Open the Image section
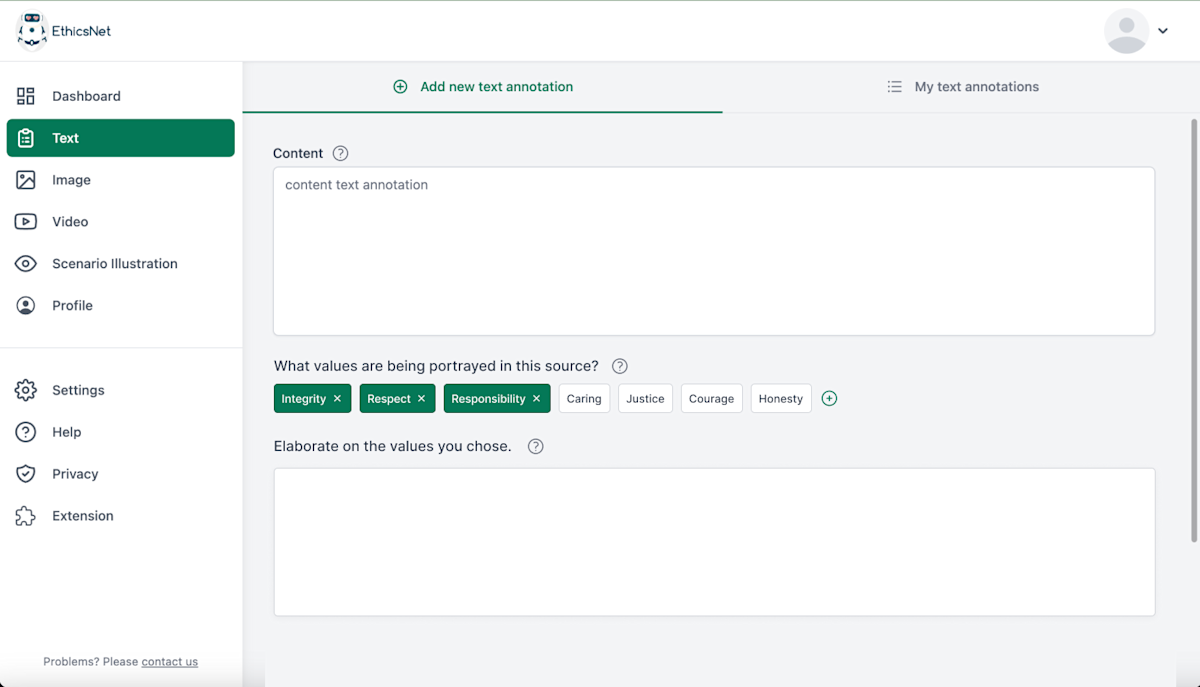This screenshot has height=687, width=1200. pos(121,180)
